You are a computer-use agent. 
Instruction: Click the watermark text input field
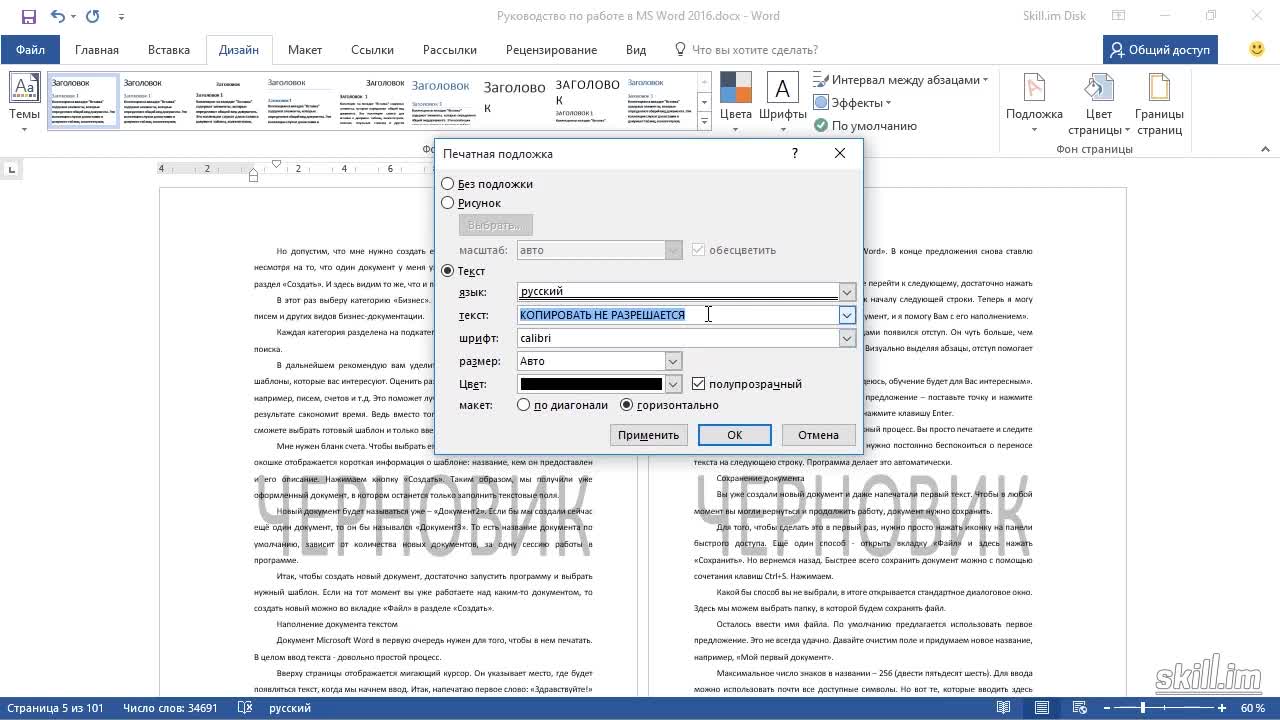coord(678,315)
